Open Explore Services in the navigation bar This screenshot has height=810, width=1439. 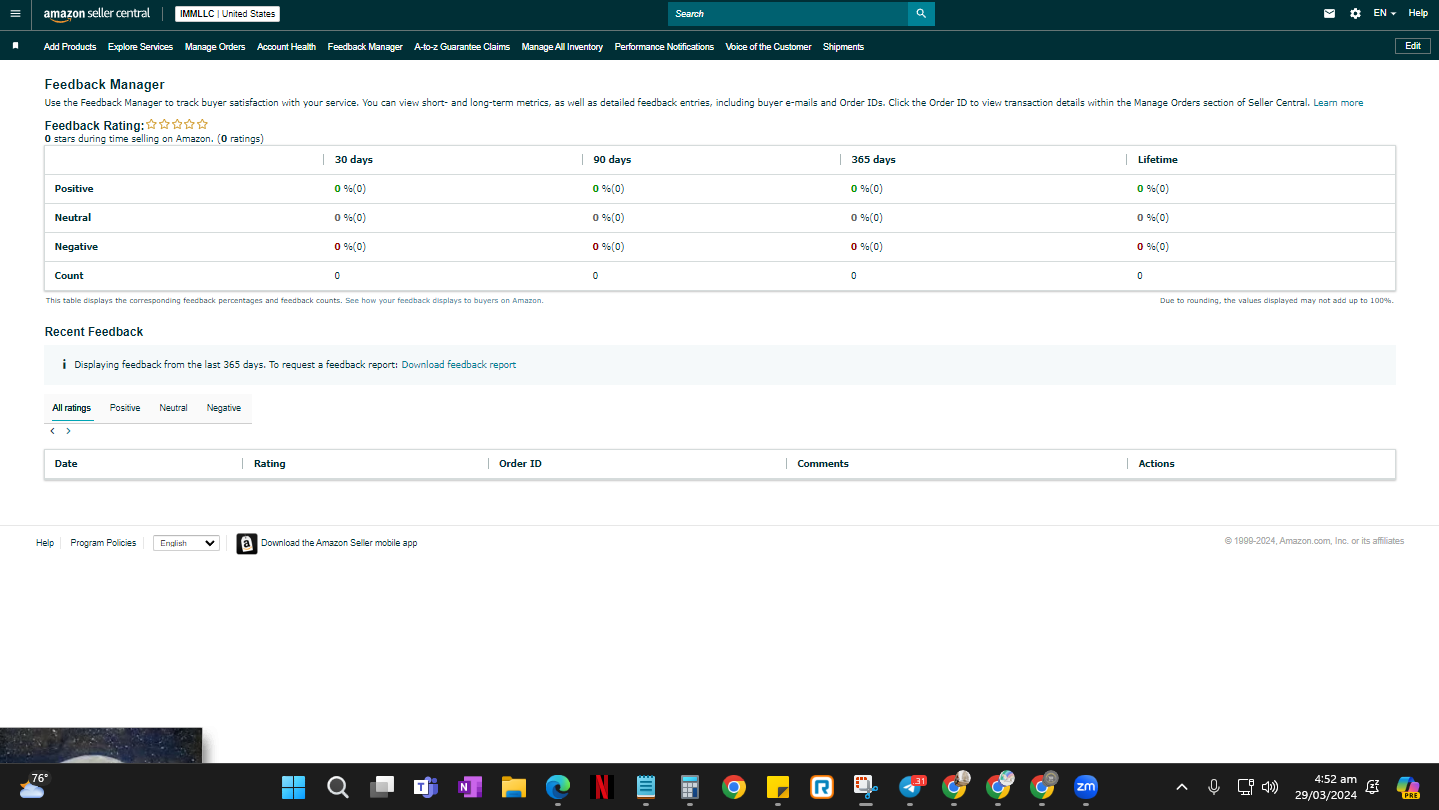140,47
